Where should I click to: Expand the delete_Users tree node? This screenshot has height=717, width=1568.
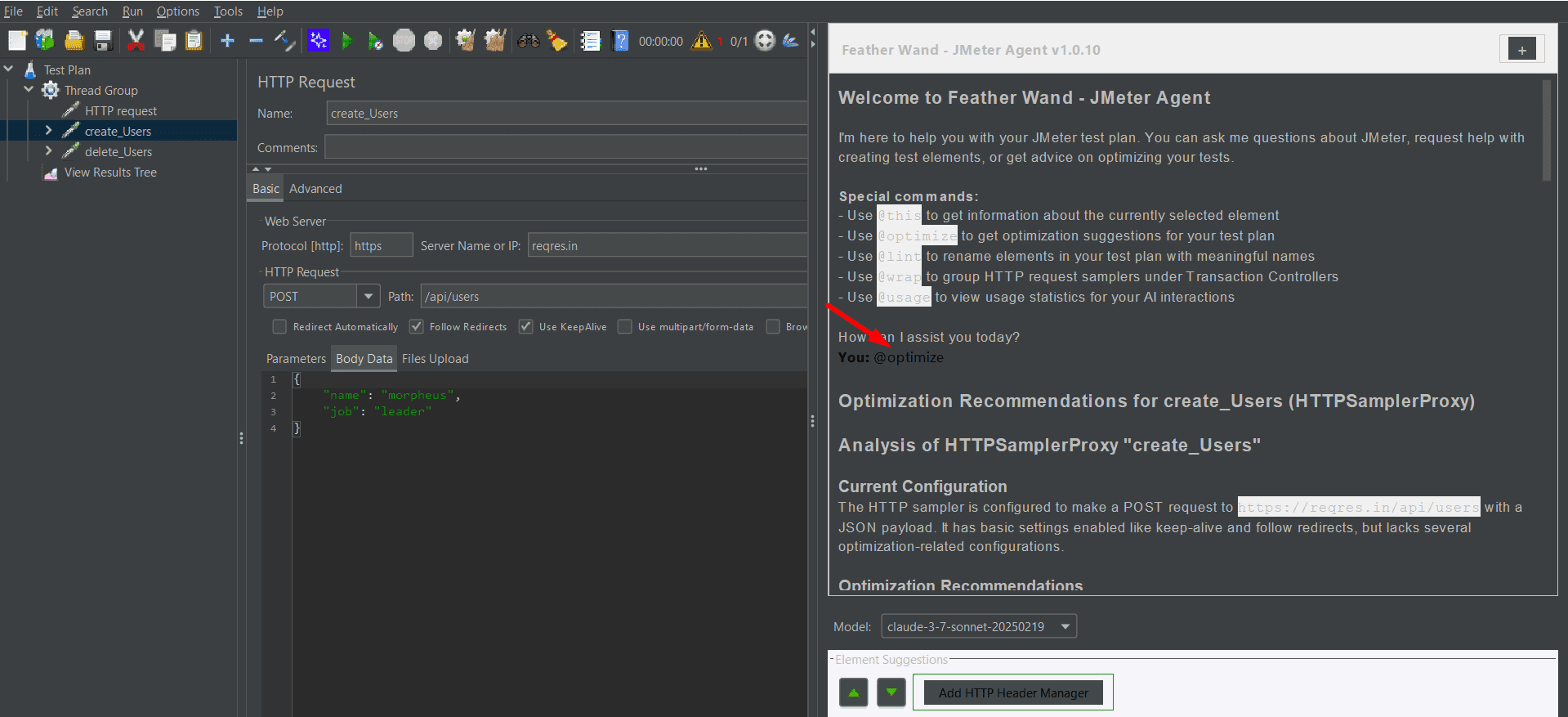coord(48,151)
